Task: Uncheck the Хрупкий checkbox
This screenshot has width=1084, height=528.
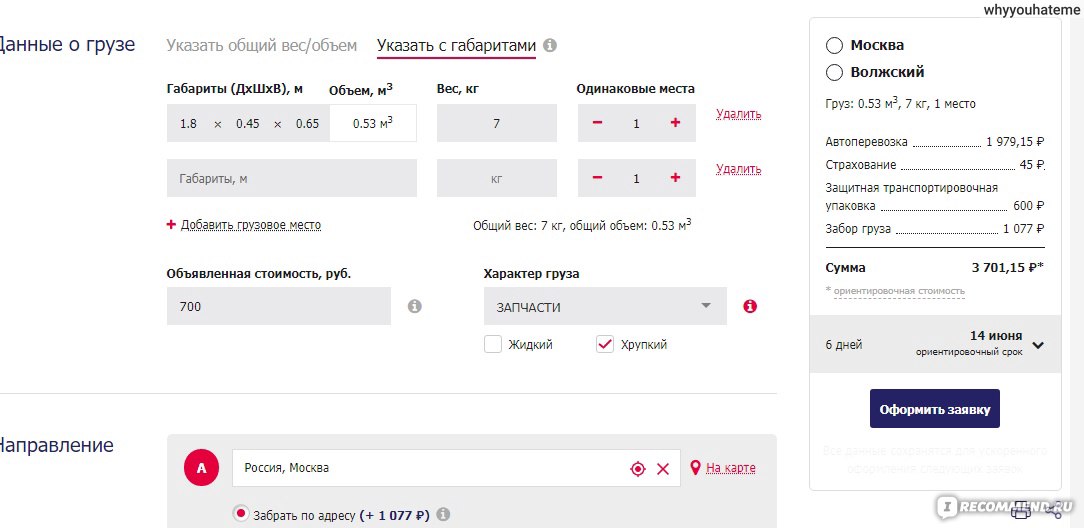Action: [x=604, y=344]
